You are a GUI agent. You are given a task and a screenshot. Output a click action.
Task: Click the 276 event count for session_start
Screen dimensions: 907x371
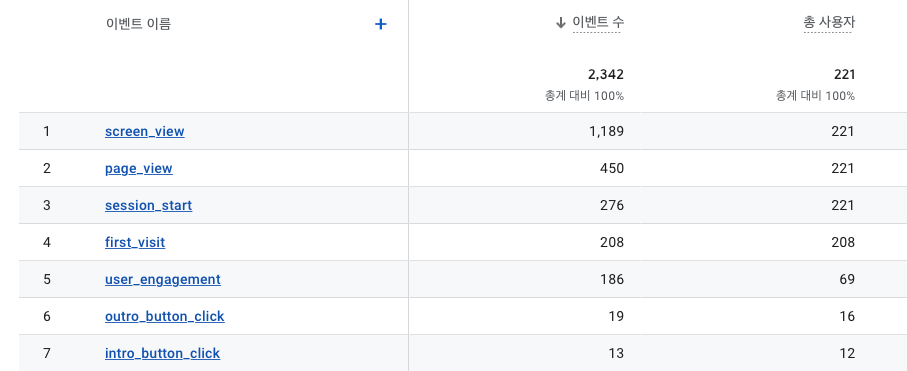click(612, 205)
